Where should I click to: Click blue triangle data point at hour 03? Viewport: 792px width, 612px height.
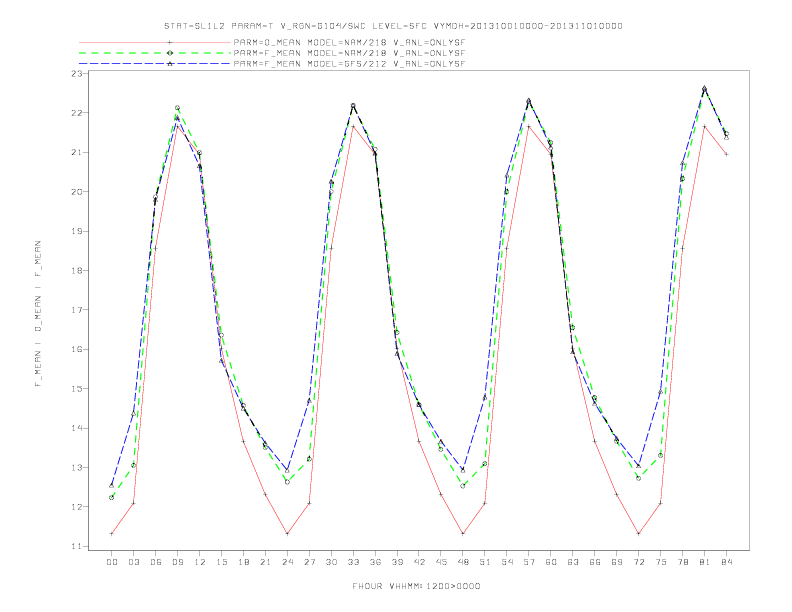tap(133, 414)
